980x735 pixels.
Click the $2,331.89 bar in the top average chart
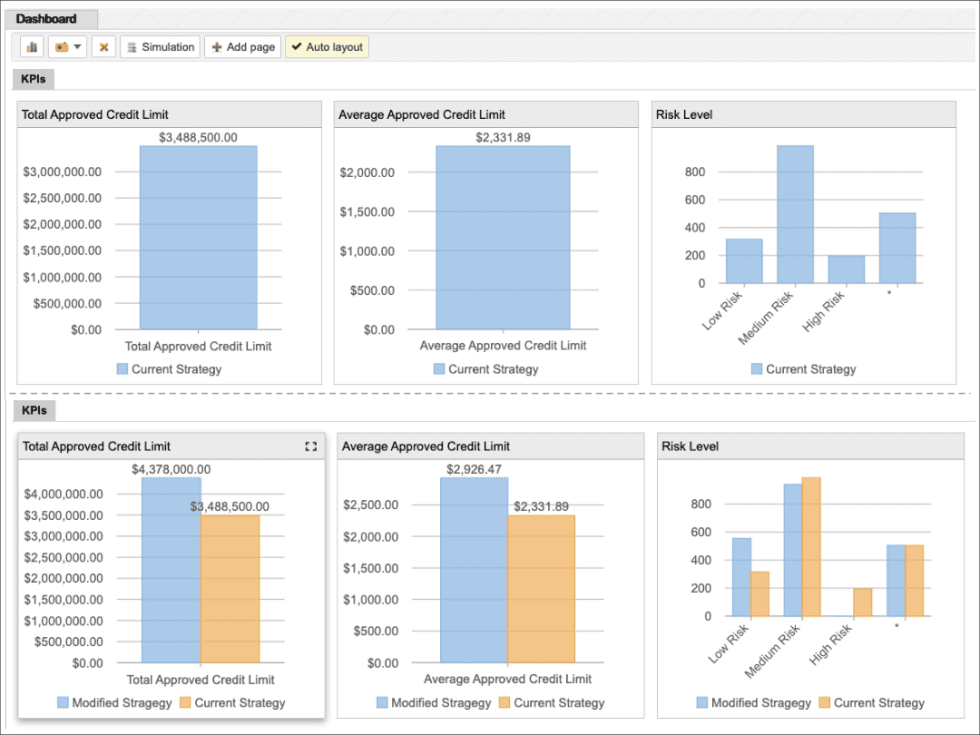tap(503, 238)
